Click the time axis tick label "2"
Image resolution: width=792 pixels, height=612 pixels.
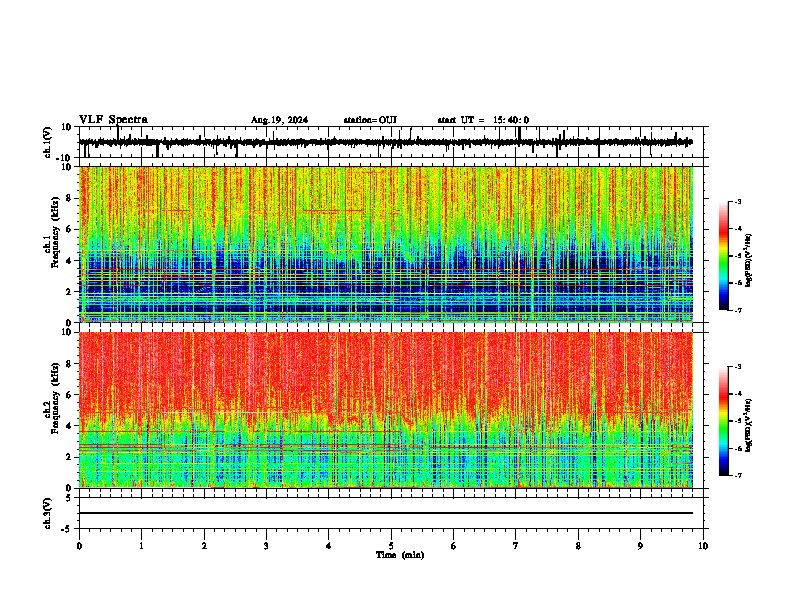click(204, 546)
